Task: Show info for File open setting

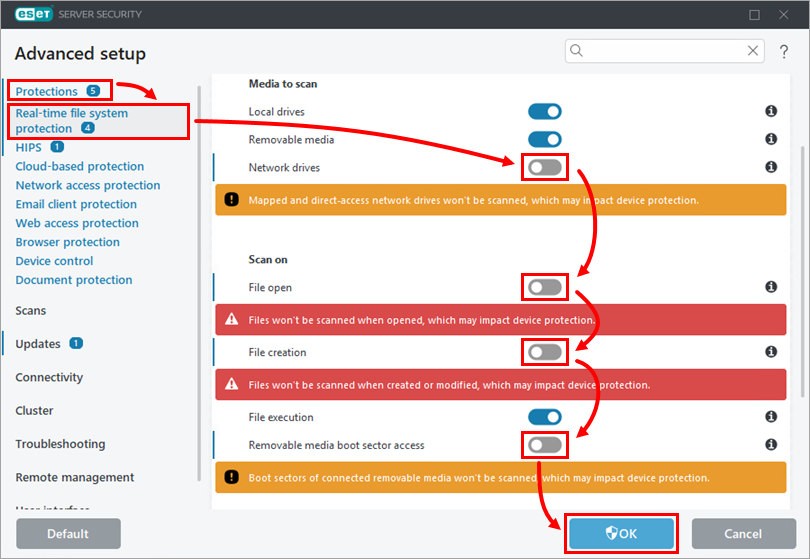Action: click(771, 288)
